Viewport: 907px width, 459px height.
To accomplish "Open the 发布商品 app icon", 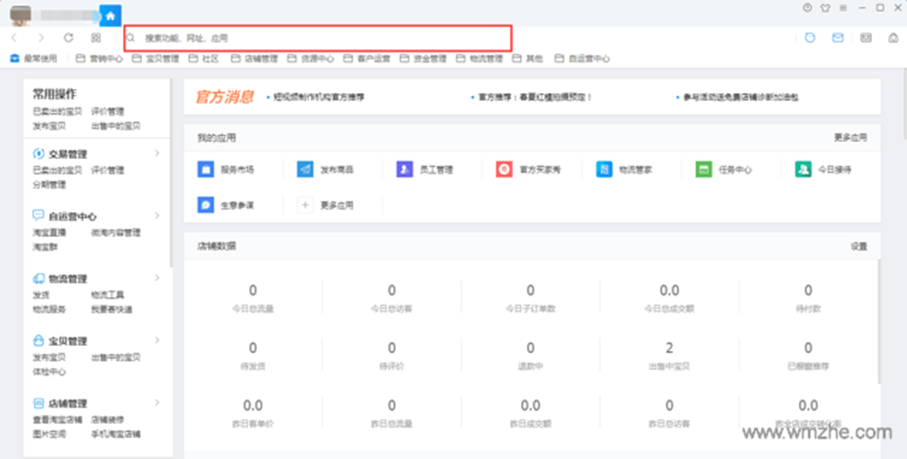I will [305, 170].
